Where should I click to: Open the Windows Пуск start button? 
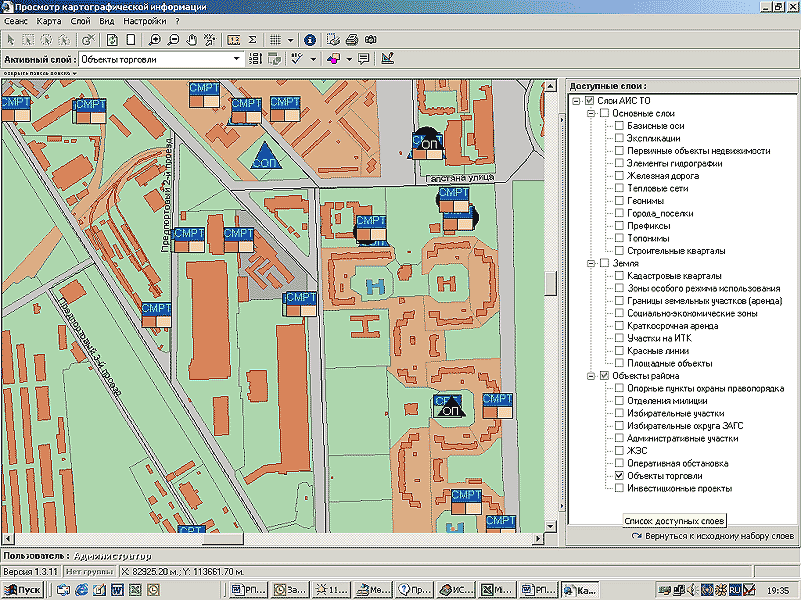point(22,590)
